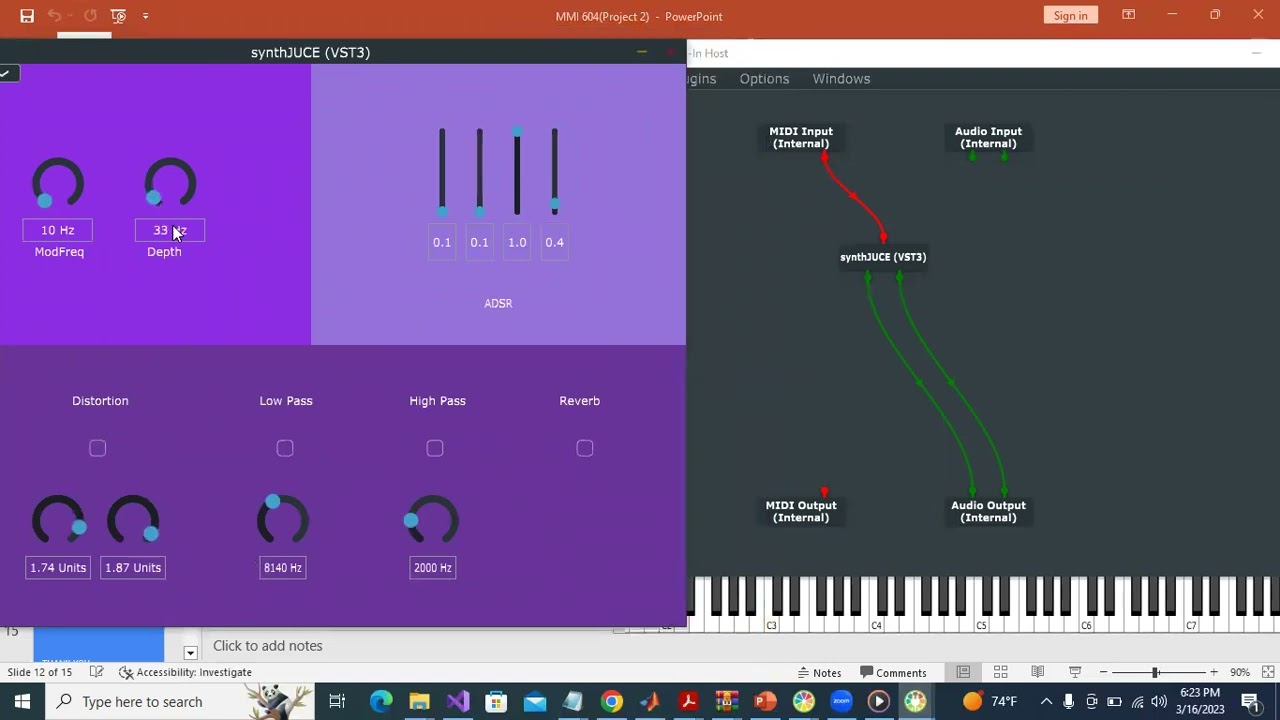Image resolution: width=1280 pixels, height=720 pixels.
Task: Enable the Low Pass checkbox
Action: point(285,448)
